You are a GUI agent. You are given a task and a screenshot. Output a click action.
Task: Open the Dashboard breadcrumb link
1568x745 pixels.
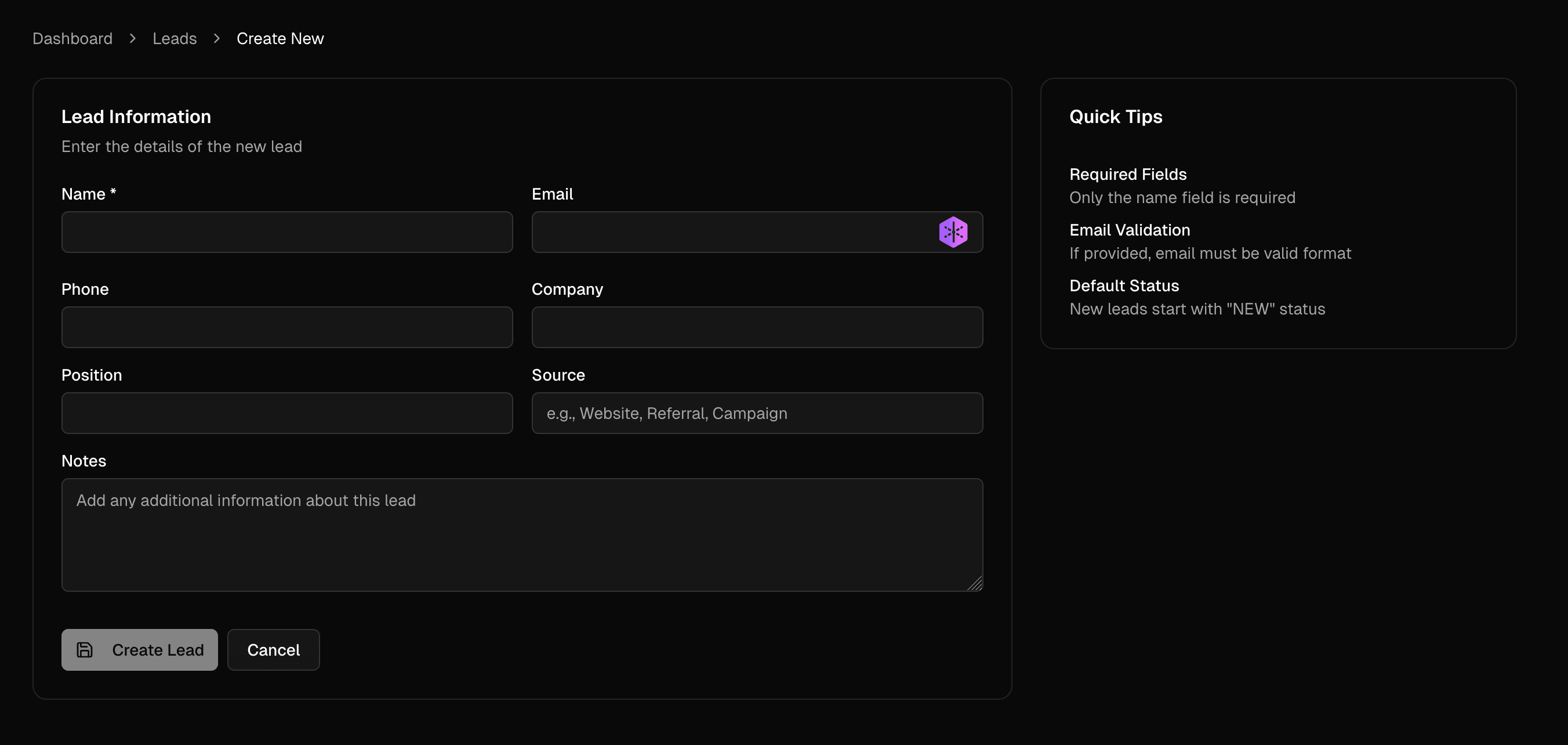72,38
